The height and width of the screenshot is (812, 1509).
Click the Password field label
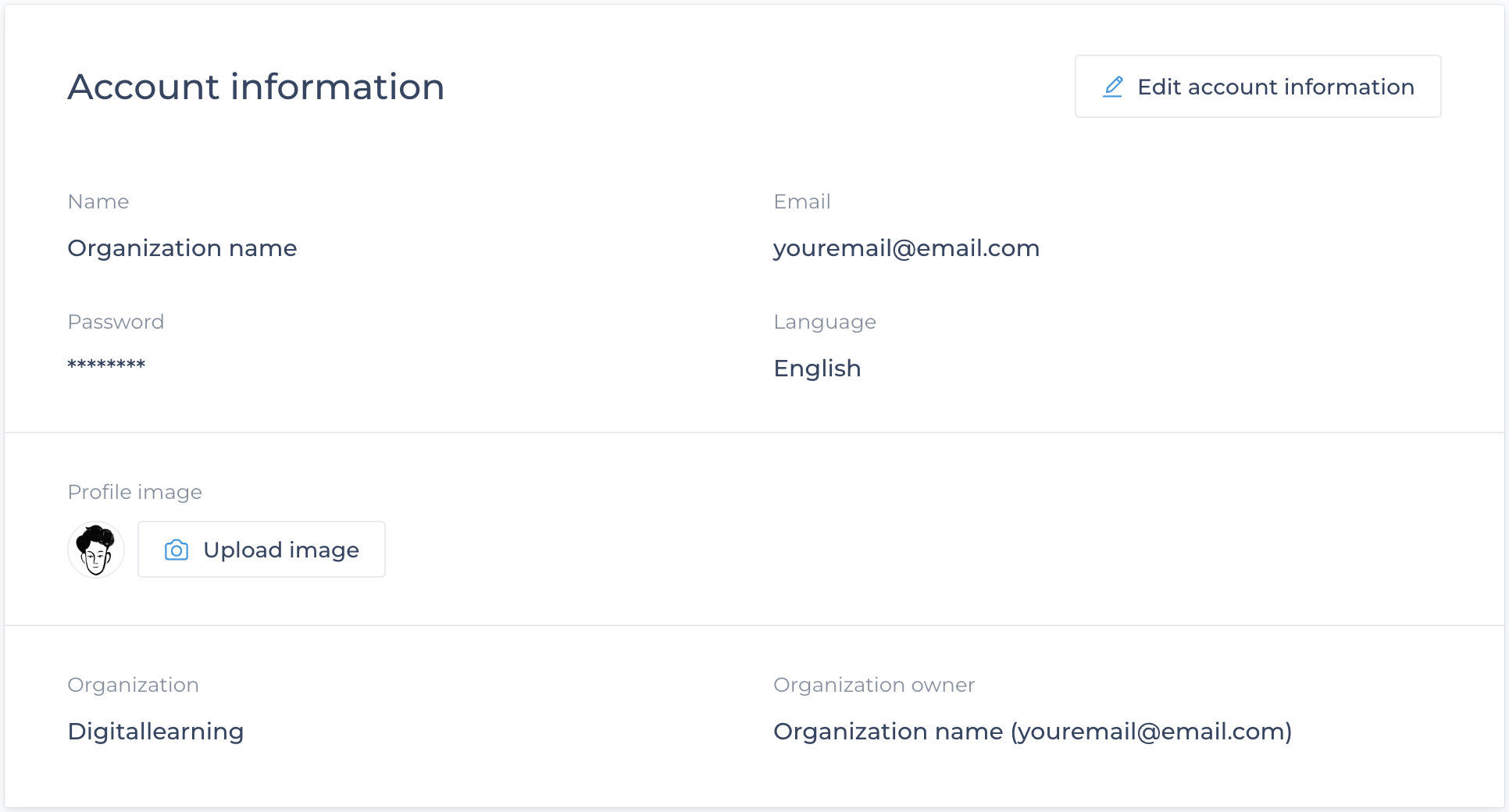tap(116, 322)
